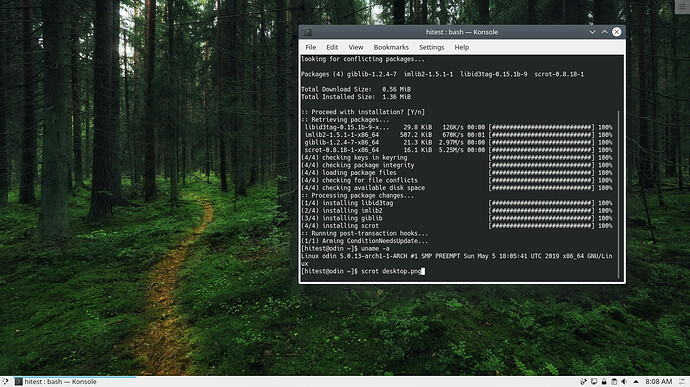Open the audio volume tray icon
690x387 pixels.
(624, 382)
